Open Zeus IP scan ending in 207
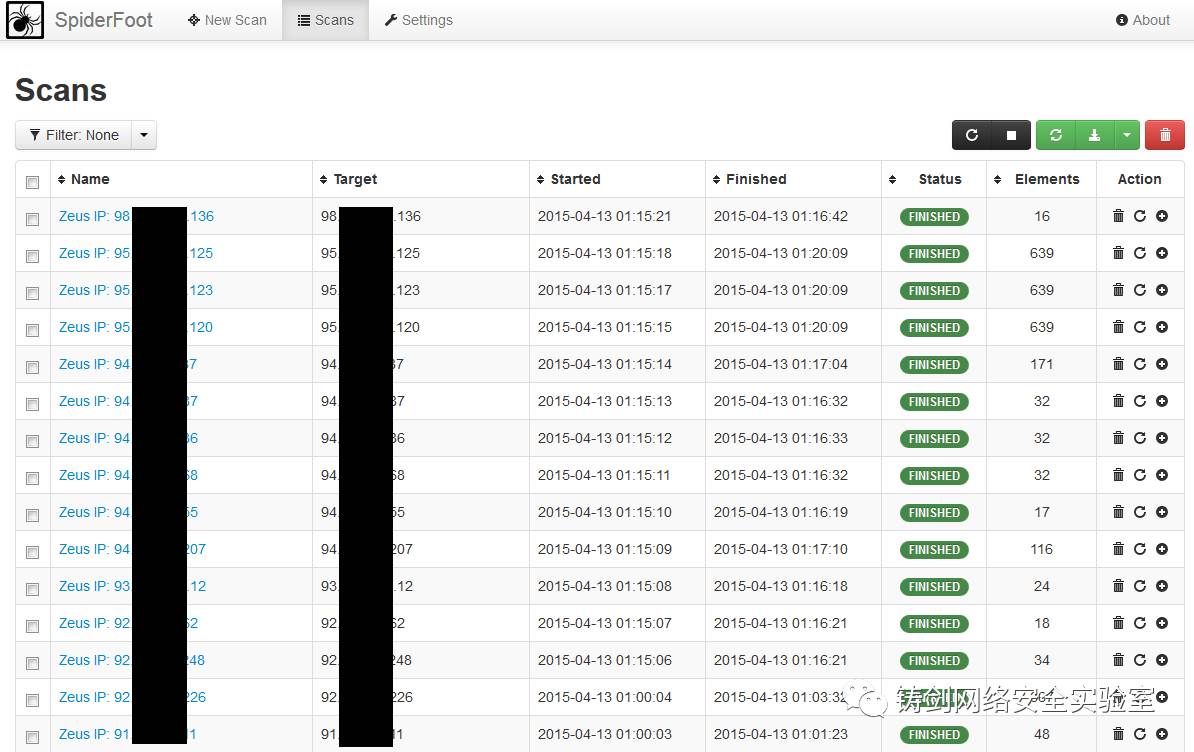1194x752 pixels. click(132, 549)
